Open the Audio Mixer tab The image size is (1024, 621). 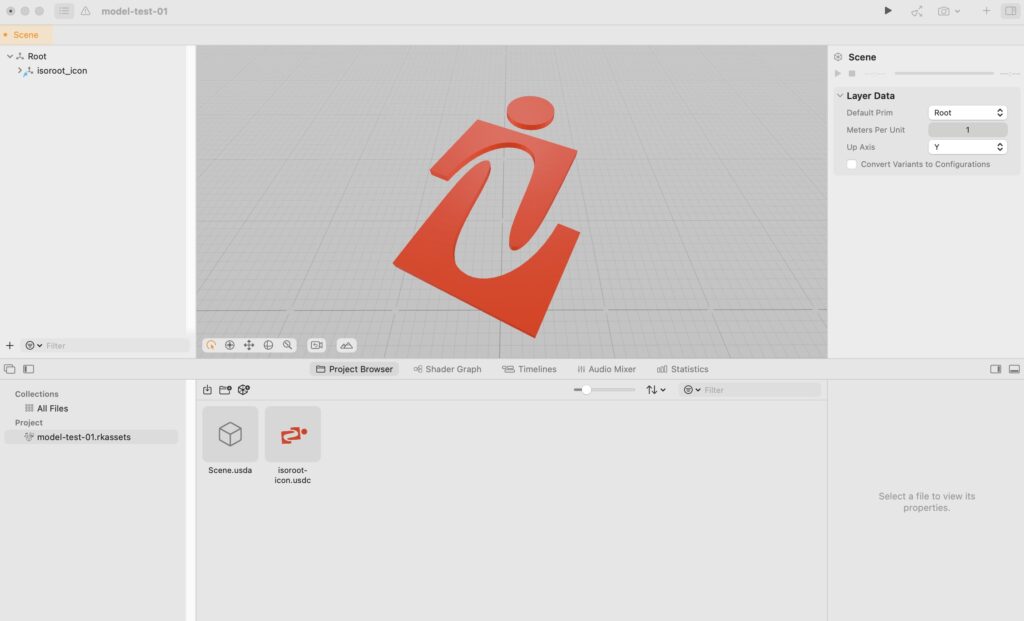coord(607,369)
